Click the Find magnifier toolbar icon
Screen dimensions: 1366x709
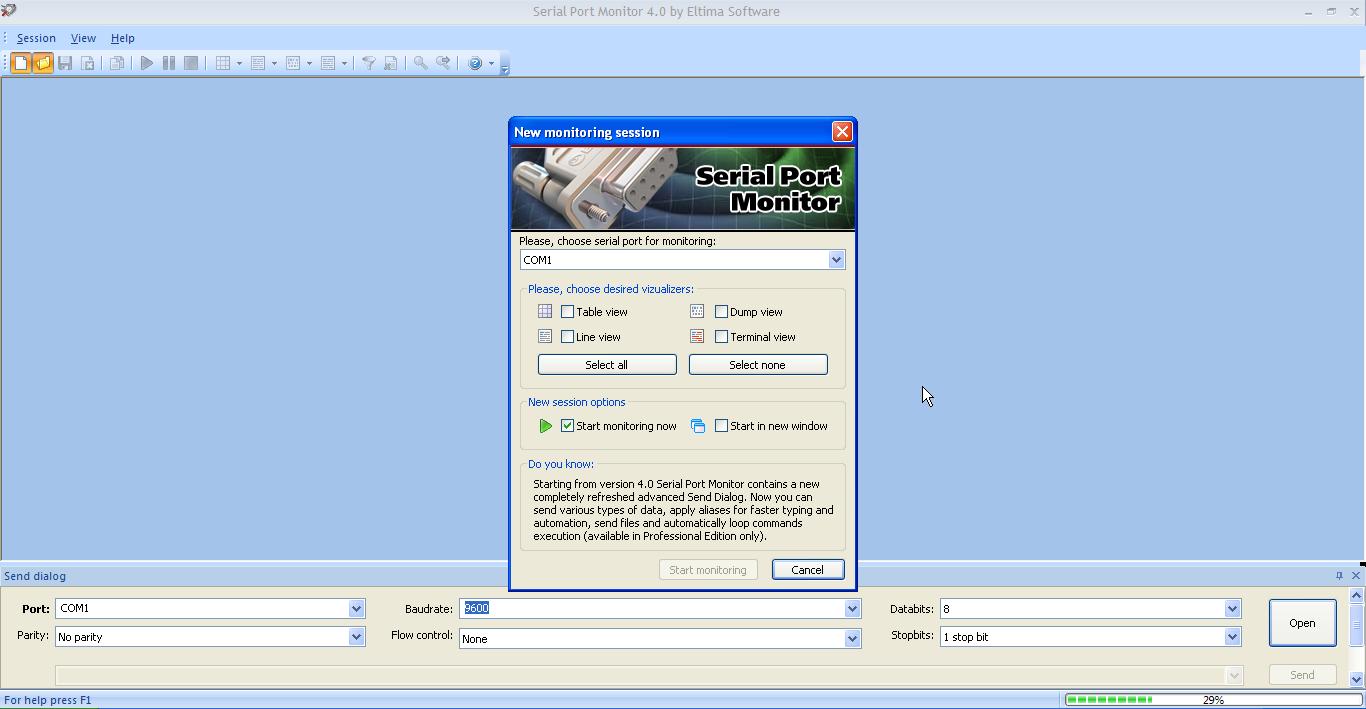tap(421, 63)
